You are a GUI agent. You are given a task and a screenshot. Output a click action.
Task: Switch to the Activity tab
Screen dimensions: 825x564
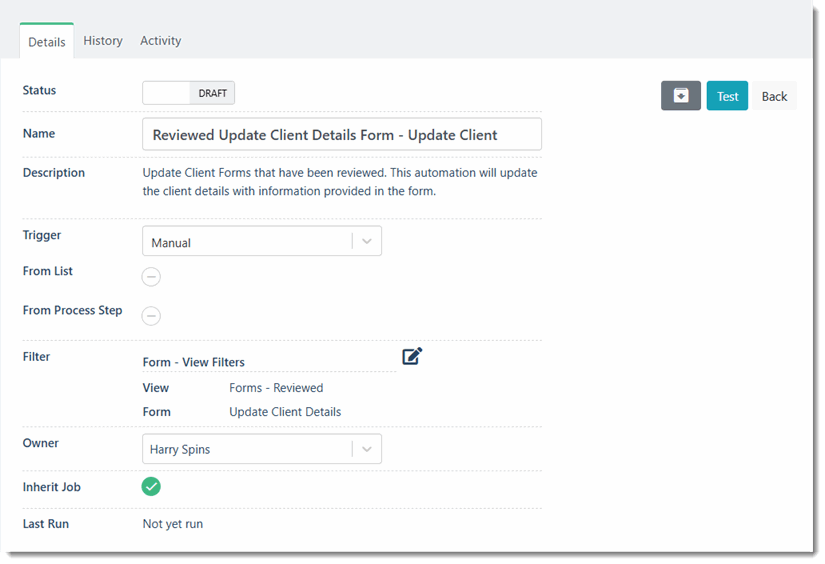(160, 41)
